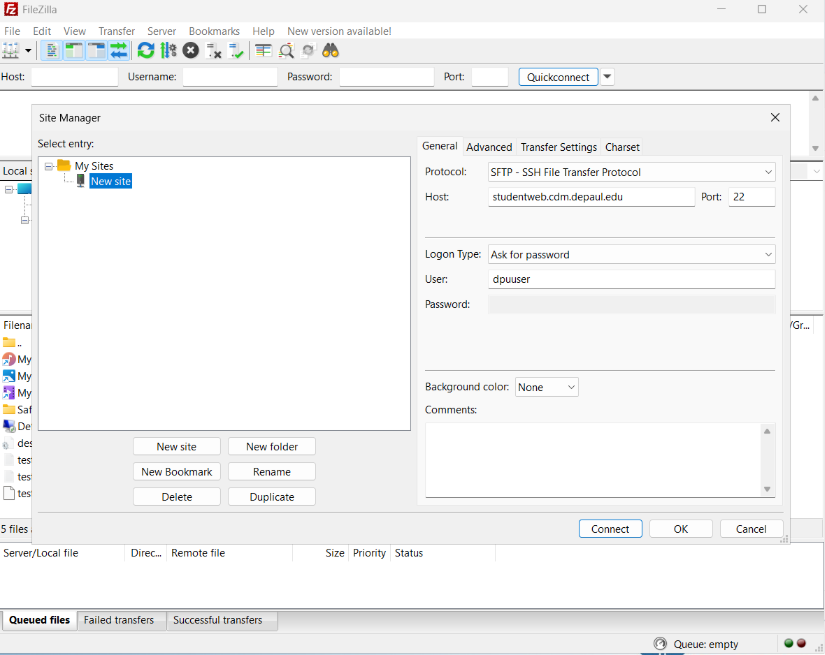The height and width of the screenshot is (655, 825).
Task: Collapse the My Sites tree node
Action: [48, 166]
